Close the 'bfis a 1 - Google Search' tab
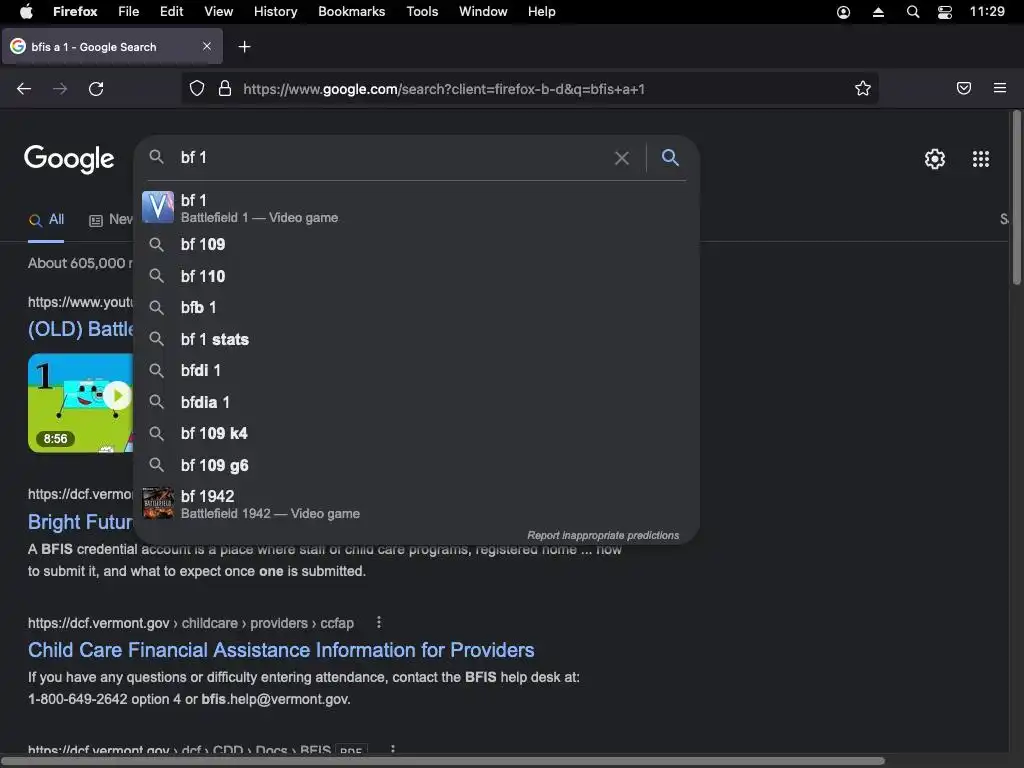1024x768 pixels. 206,46
